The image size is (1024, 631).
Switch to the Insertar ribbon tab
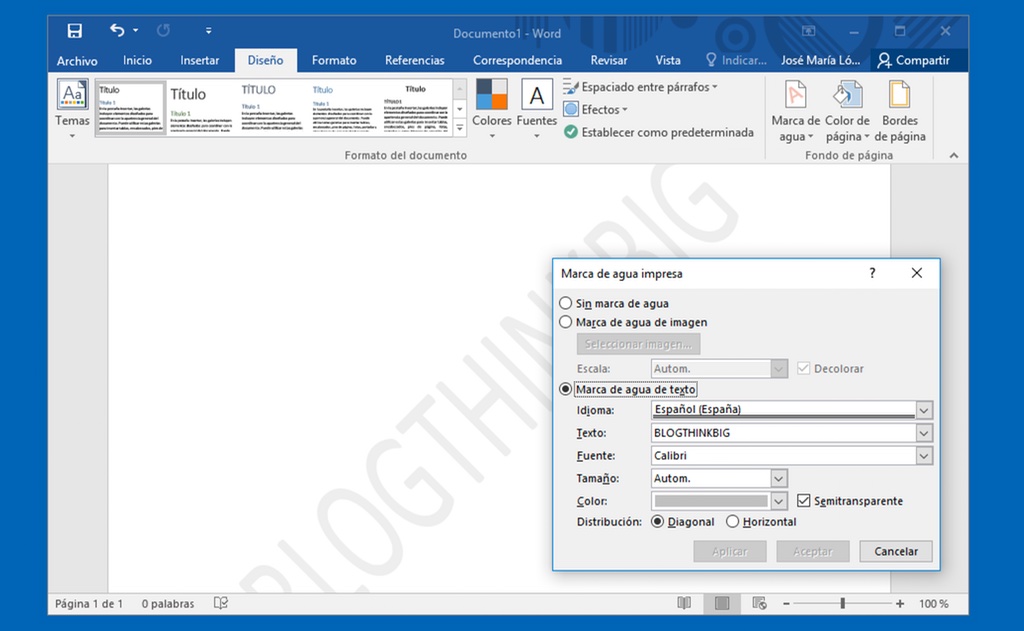(200, 60)
